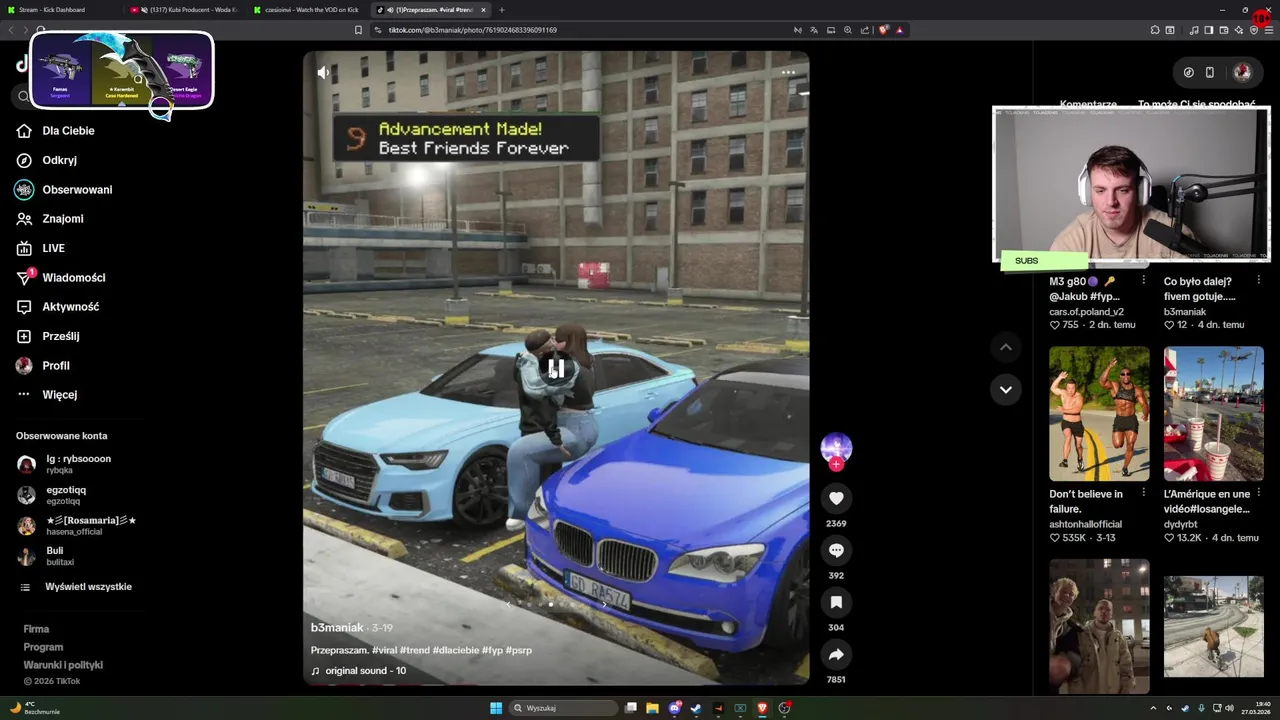Switch to Stream - Kick Dashboard tab
Screen dimensions: 1280x720
(60, 10)
